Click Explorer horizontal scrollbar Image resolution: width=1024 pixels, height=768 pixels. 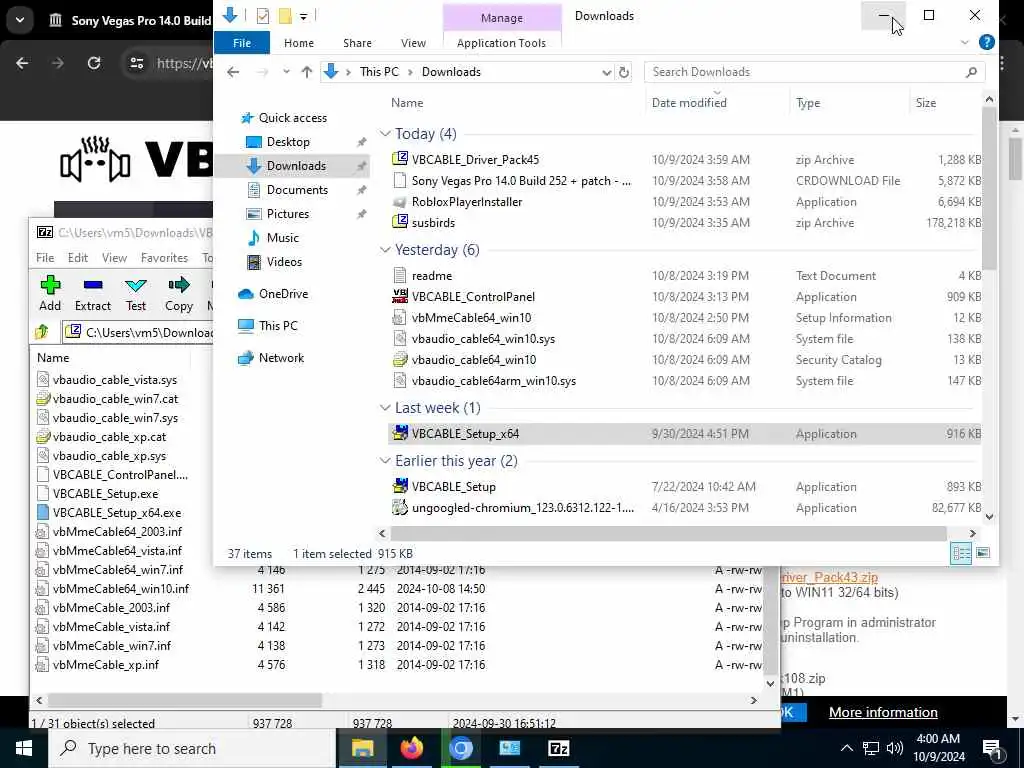click(669, 534)
